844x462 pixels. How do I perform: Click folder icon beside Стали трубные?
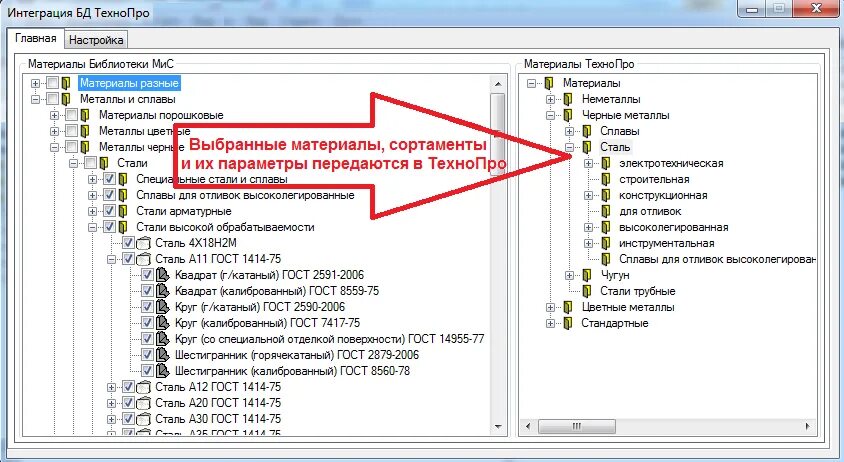coord(587,291)
